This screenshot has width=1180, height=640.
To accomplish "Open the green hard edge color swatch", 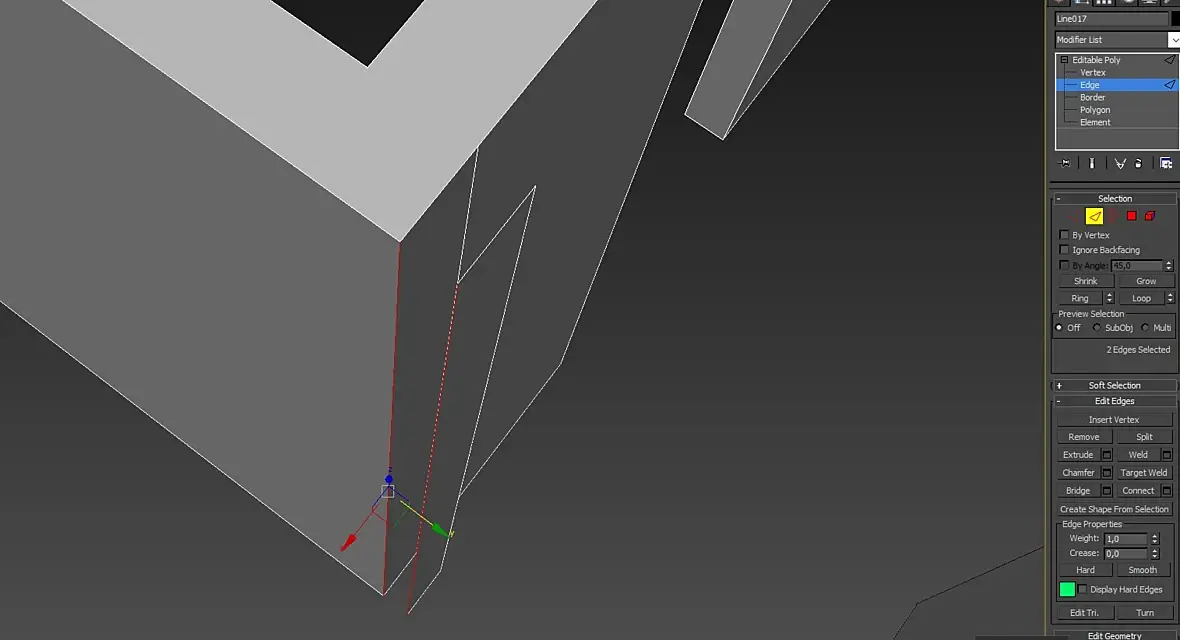I will [x=1067, y=590].
